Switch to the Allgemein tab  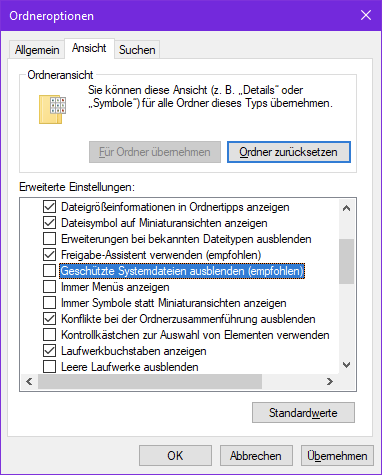point(37,50)
